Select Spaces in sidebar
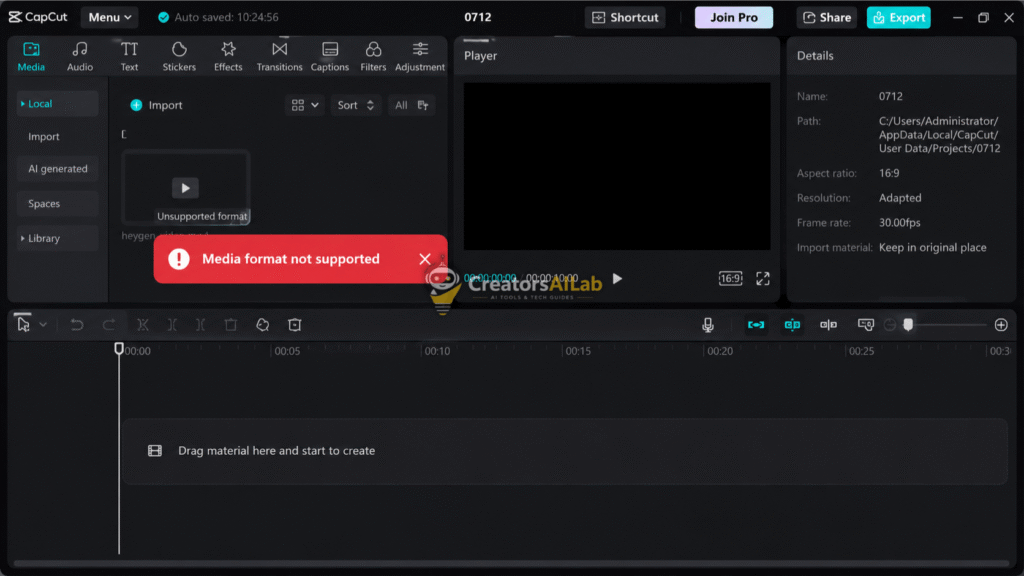The width and height of the screenshot is (1024, 576). 57,204
